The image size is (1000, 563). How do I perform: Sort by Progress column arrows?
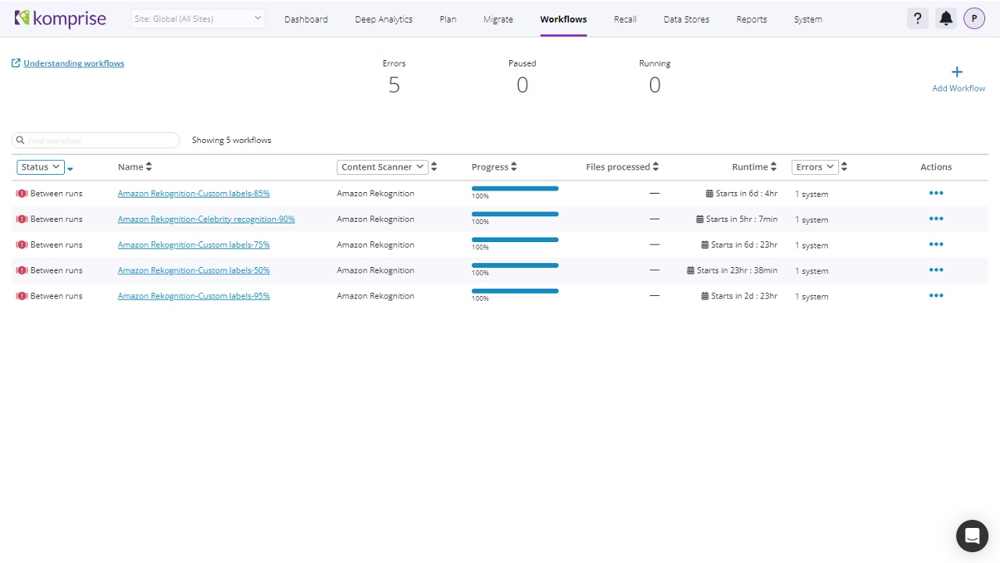point(513,166)
